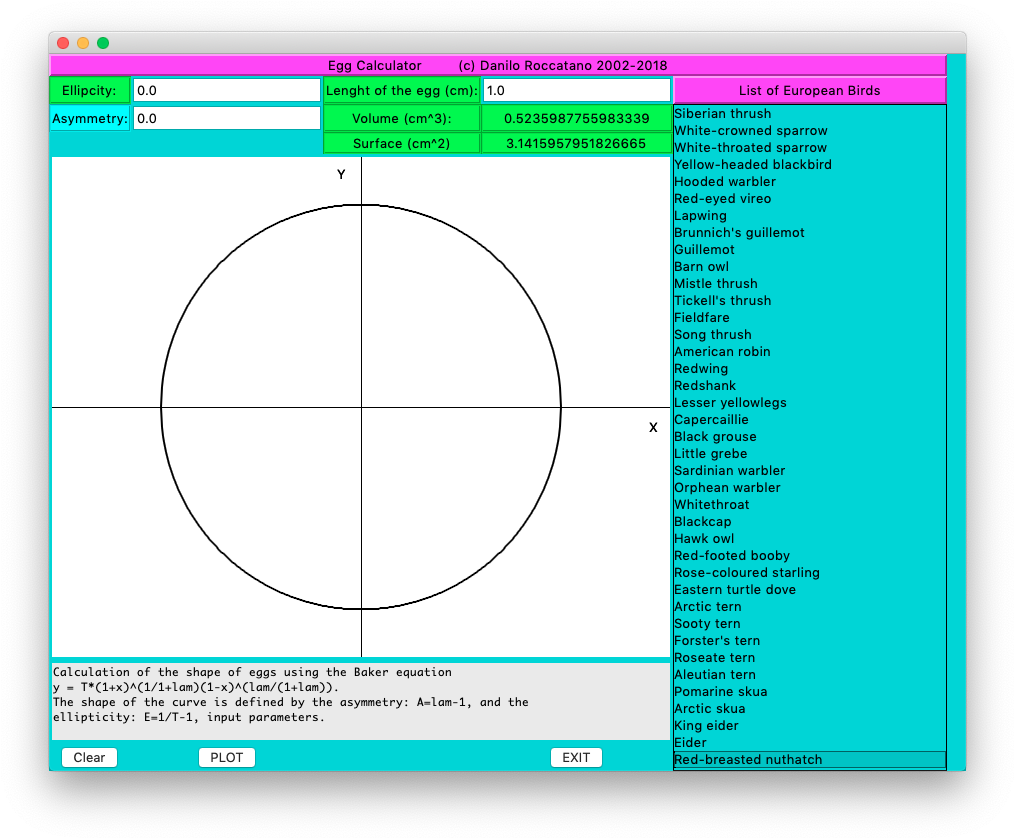Click the Volume result value
Image resolution: width=1014 pixels, height=838 pixels.
click(576, 118)
